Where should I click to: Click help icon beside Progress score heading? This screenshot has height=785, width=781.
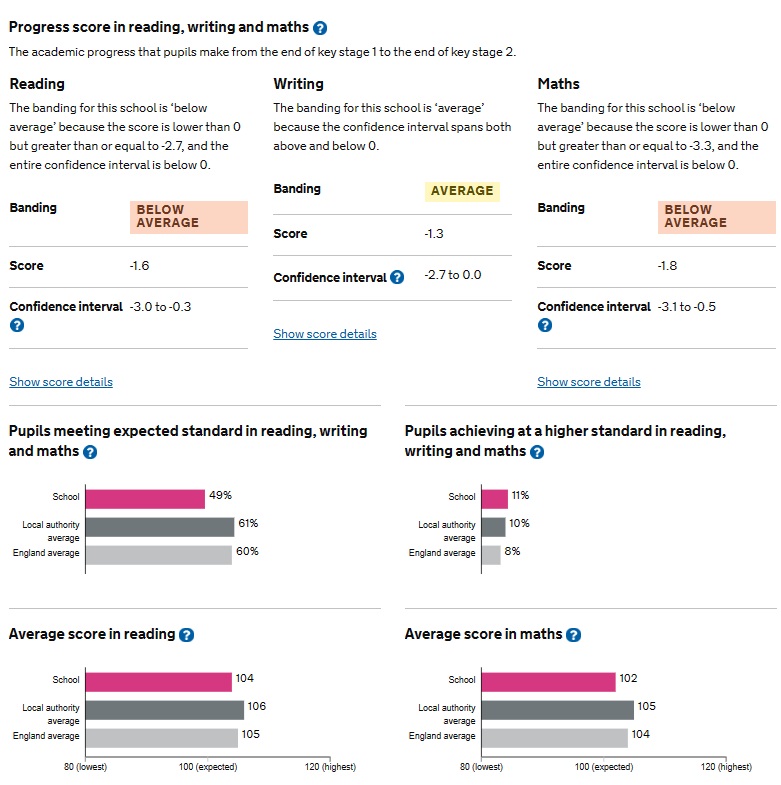pyautogui.click(x=320, y=28)
